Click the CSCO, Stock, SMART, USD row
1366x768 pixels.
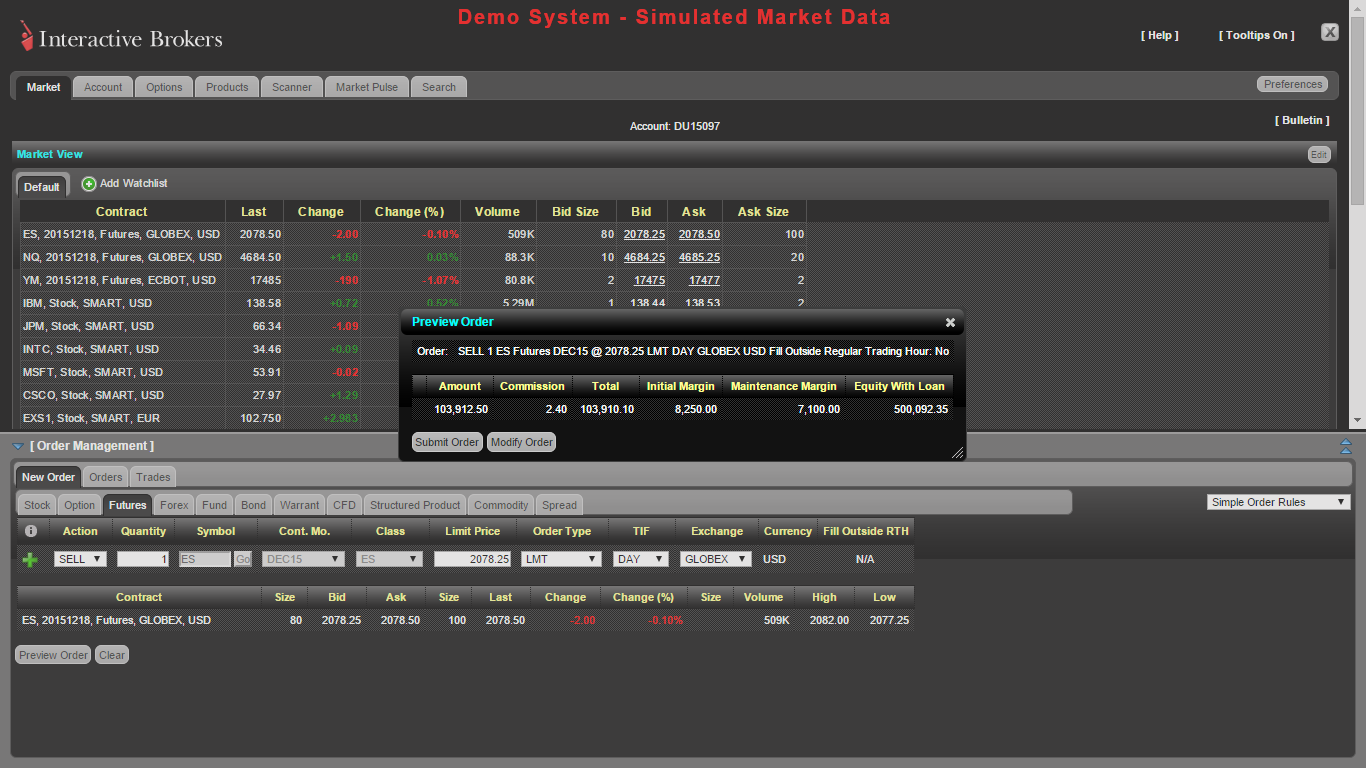pos(210,395)
